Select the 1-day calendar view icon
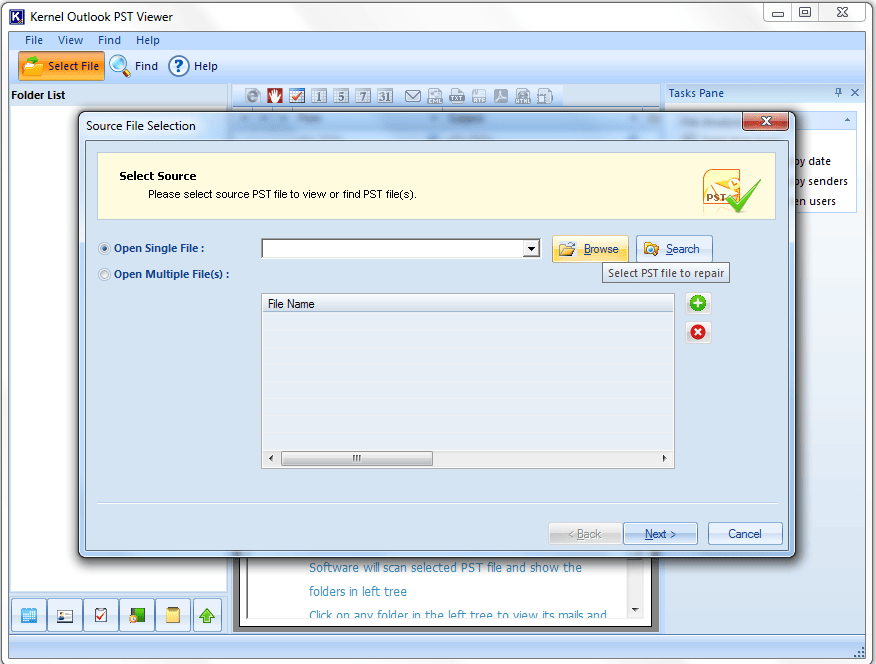 (318, 96)
